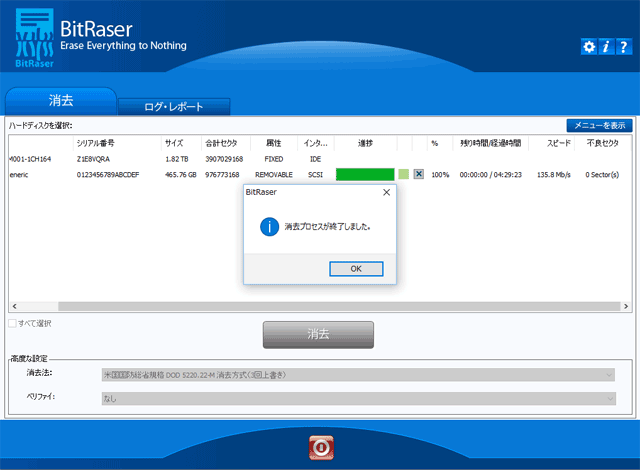The height and width of the screenshot is (470, 640).
Task: Click the 1.82 TB size cell
Action: coord(177,159)
